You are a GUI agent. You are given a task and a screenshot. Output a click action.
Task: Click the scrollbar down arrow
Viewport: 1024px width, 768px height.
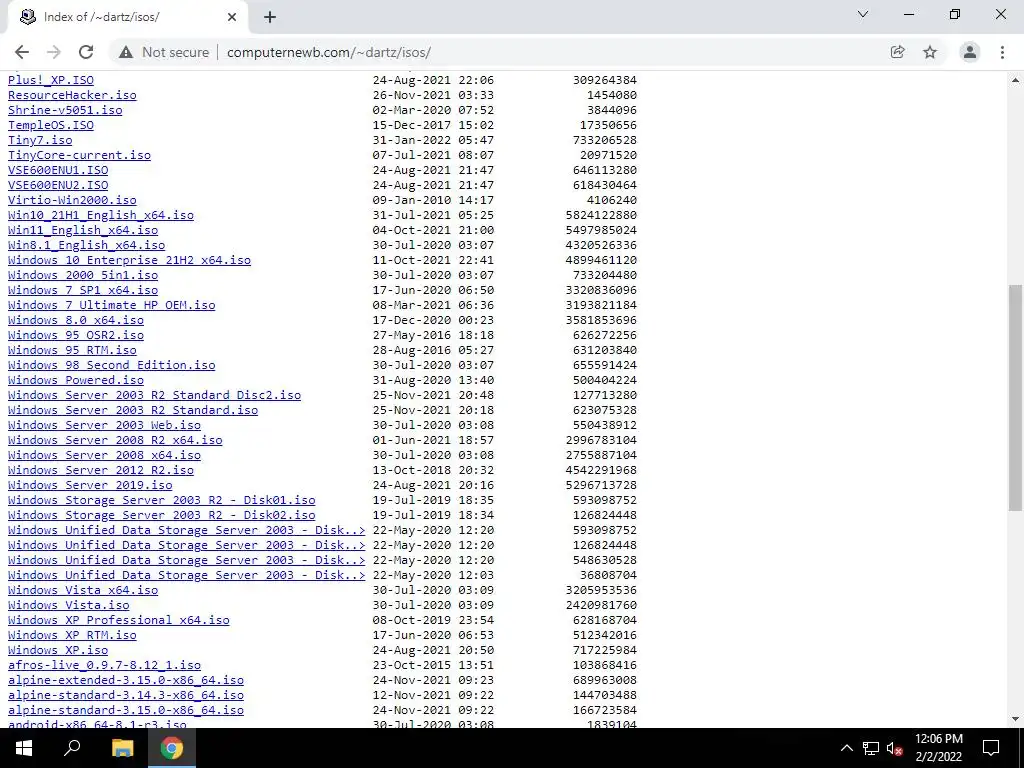[1015, 719]
